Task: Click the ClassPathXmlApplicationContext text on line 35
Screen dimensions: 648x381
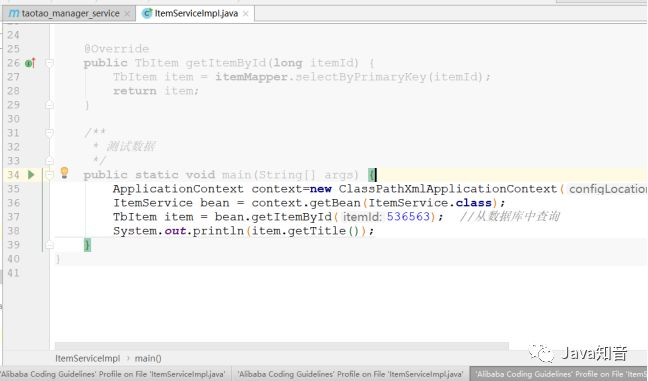Action: (448, 189)
